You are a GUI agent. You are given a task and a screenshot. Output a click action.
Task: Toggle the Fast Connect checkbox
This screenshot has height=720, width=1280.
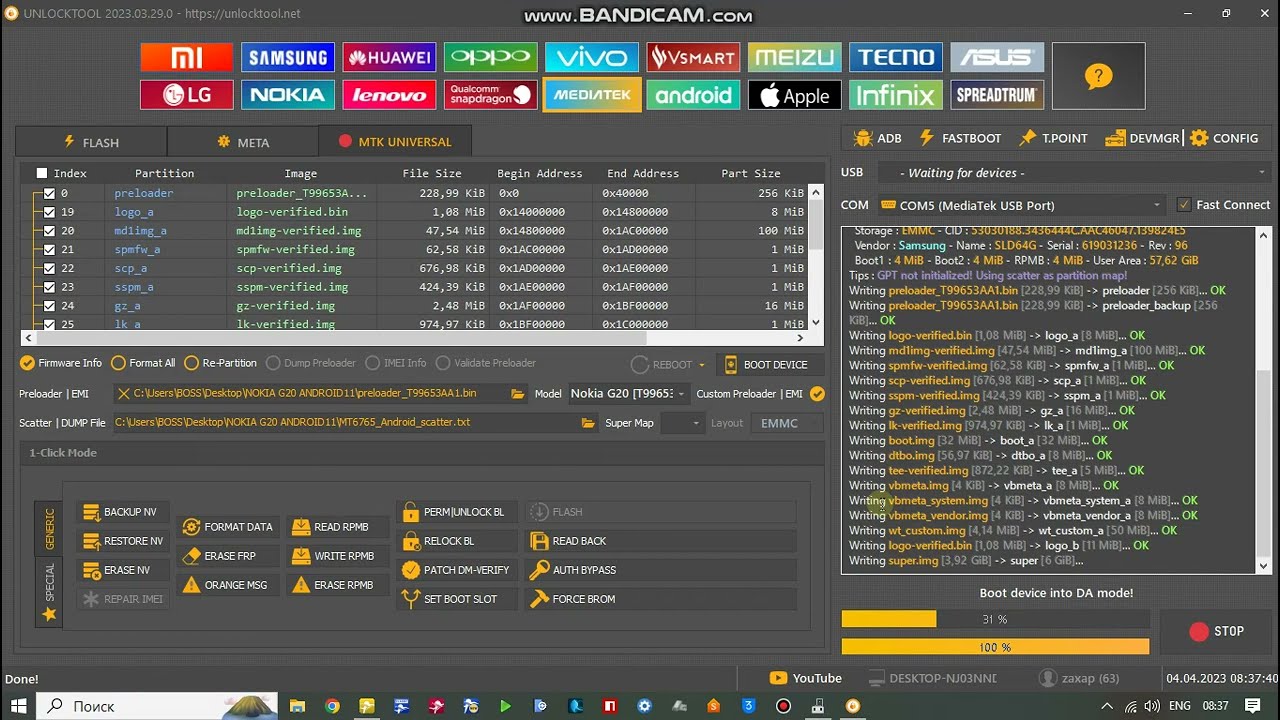coord(1185,205)
